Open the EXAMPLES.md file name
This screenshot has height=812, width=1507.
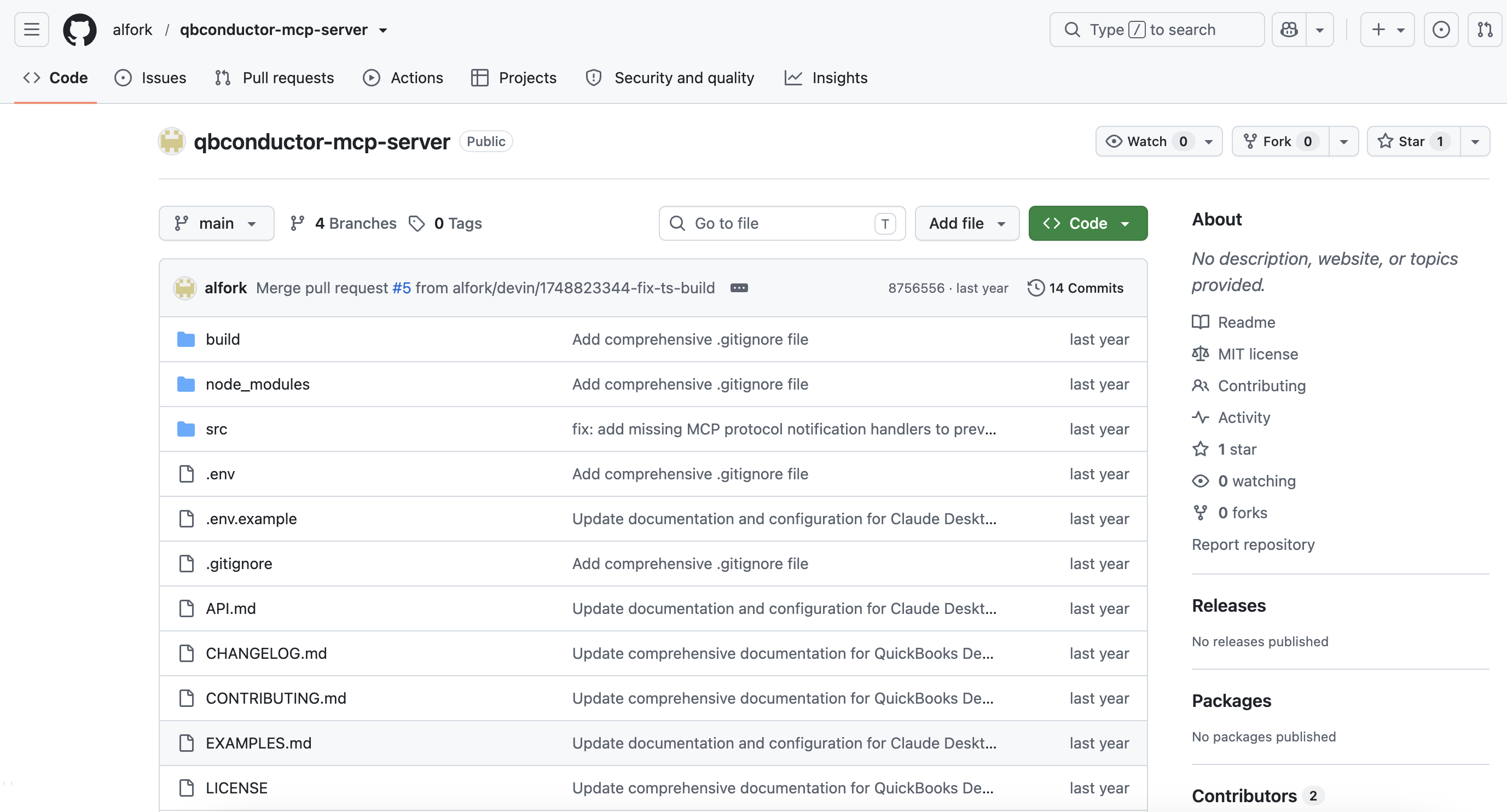[259, 744]
